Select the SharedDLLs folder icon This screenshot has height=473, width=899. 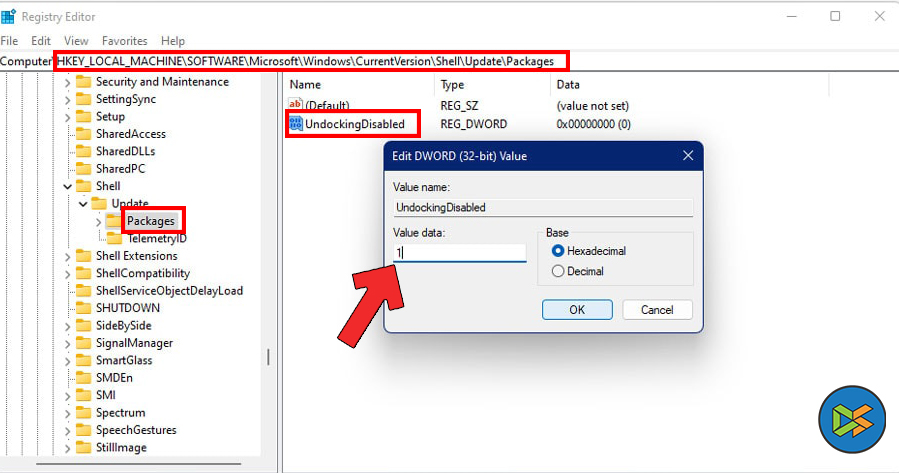point(84,151)
